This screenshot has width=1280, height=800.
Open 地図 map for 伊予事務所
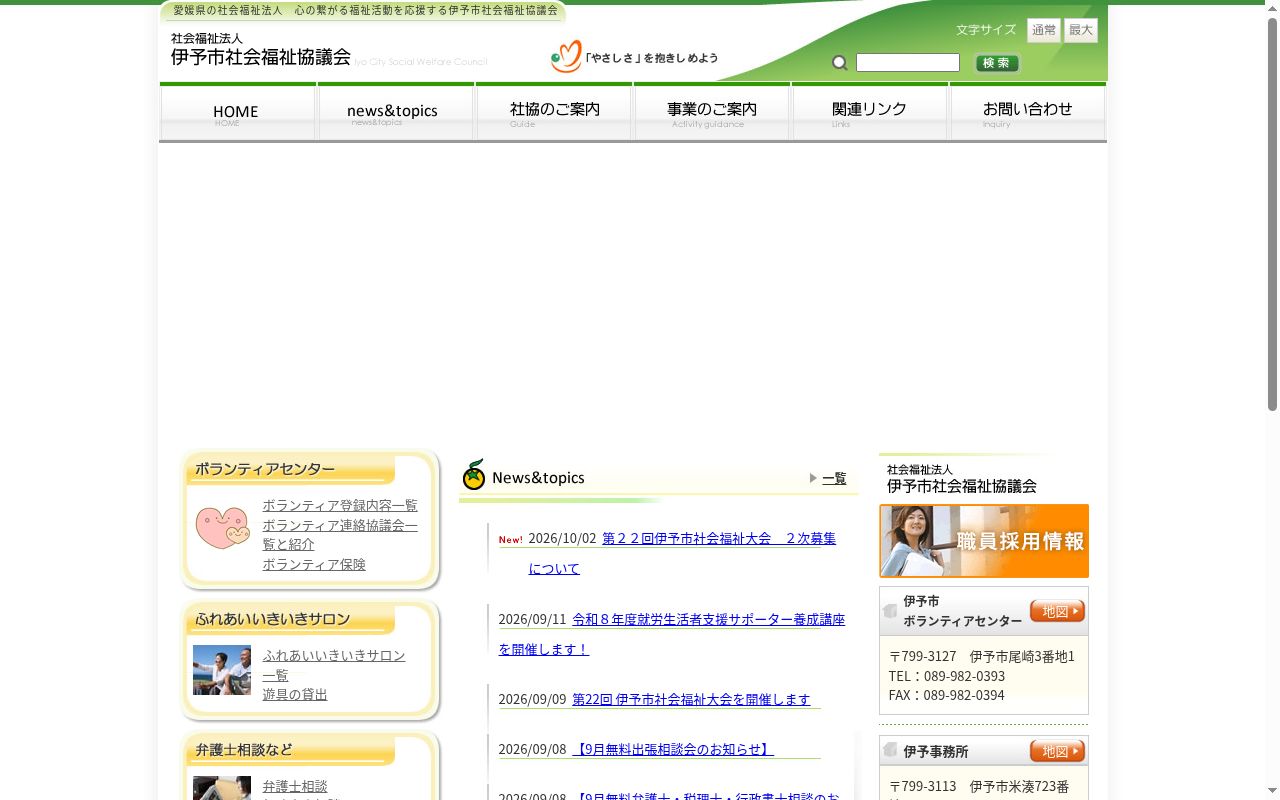click(x=1057, y=751)
